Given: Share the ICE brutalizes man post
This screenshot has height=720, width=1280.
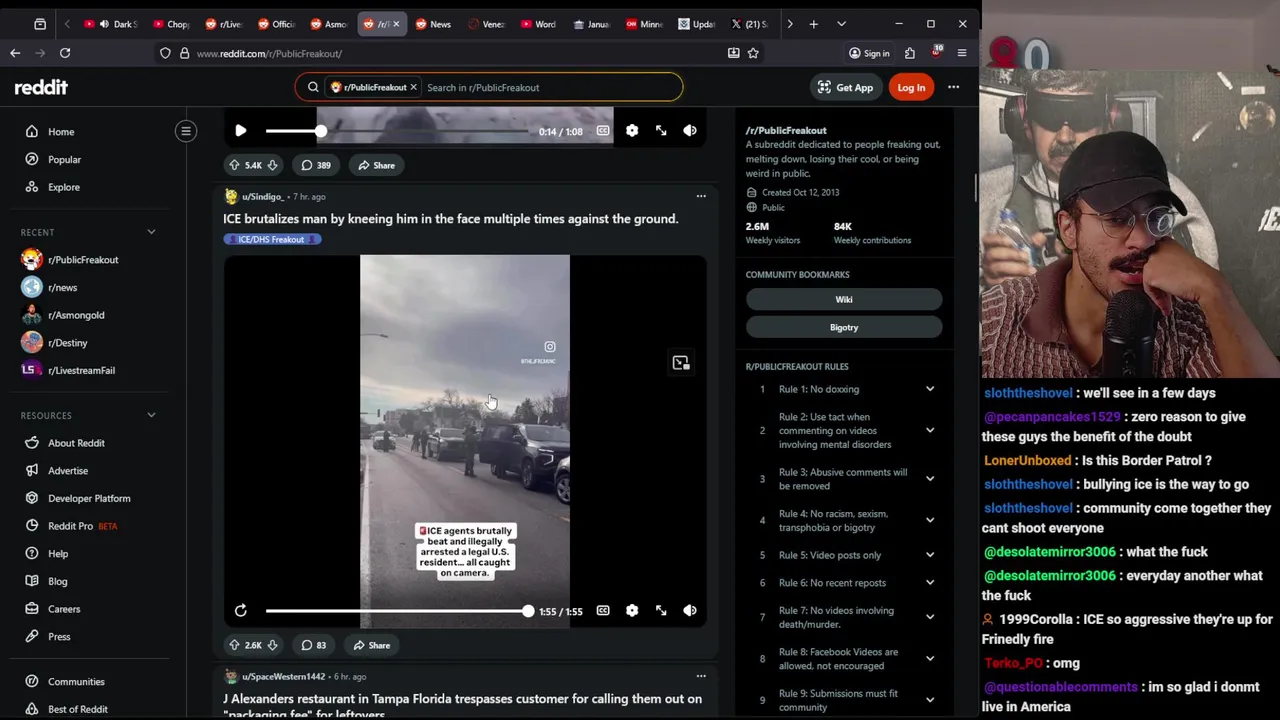Looking at the screenshot, I should pos(372,645).
